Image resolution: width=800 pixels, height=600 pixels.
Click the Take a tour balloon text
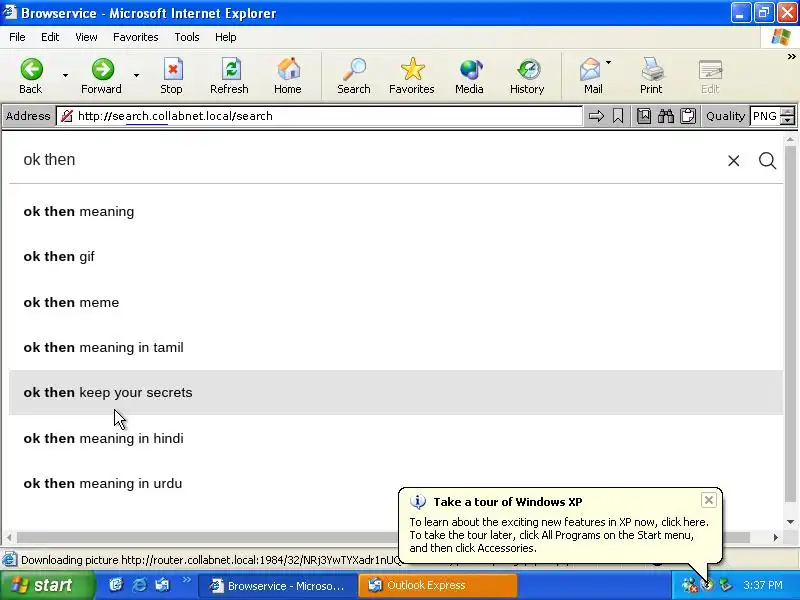[x=559, y=535]
